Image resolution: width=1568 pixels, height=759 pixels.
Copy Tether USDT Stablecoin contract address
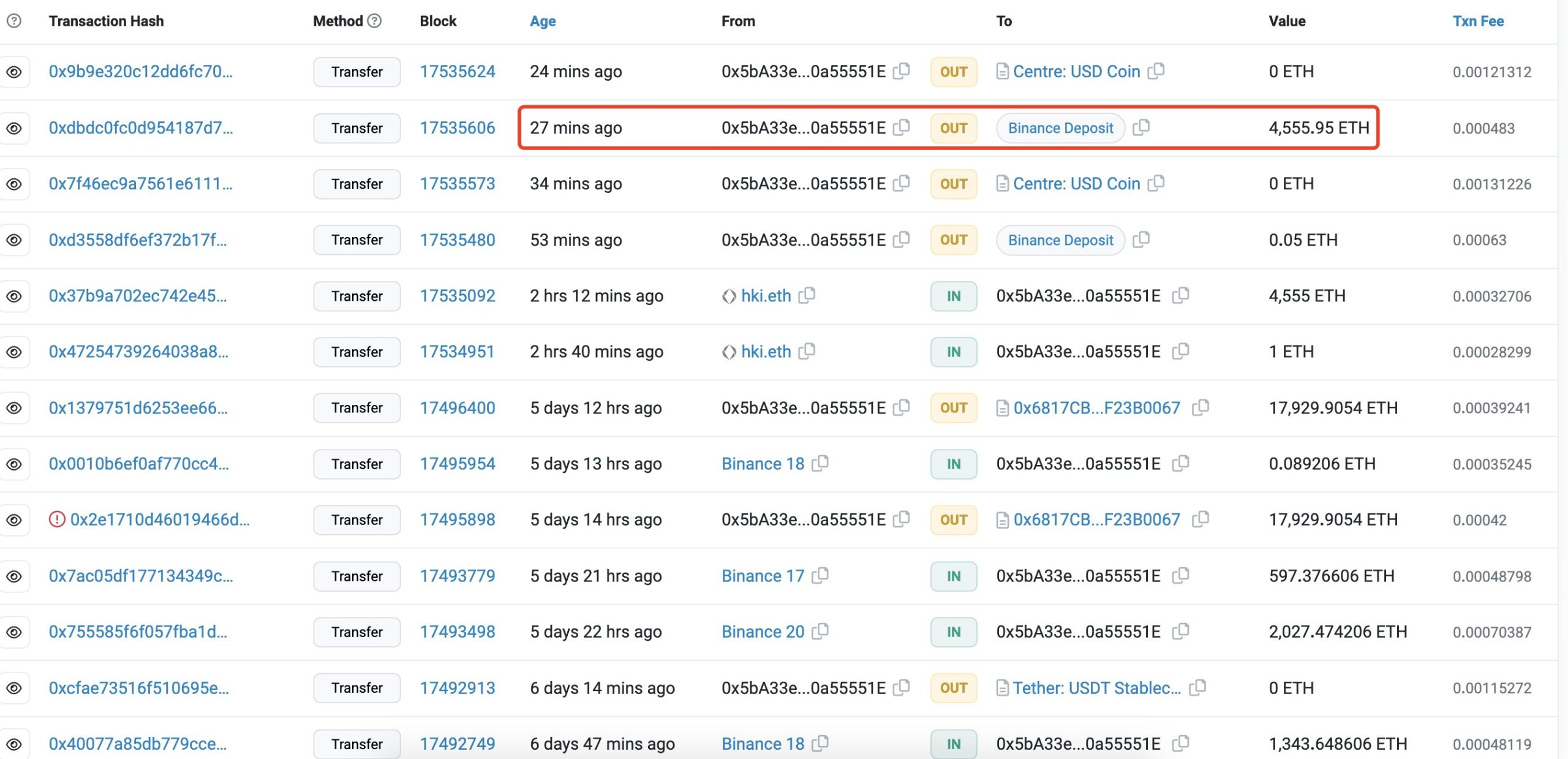(x=1197, y=687)
